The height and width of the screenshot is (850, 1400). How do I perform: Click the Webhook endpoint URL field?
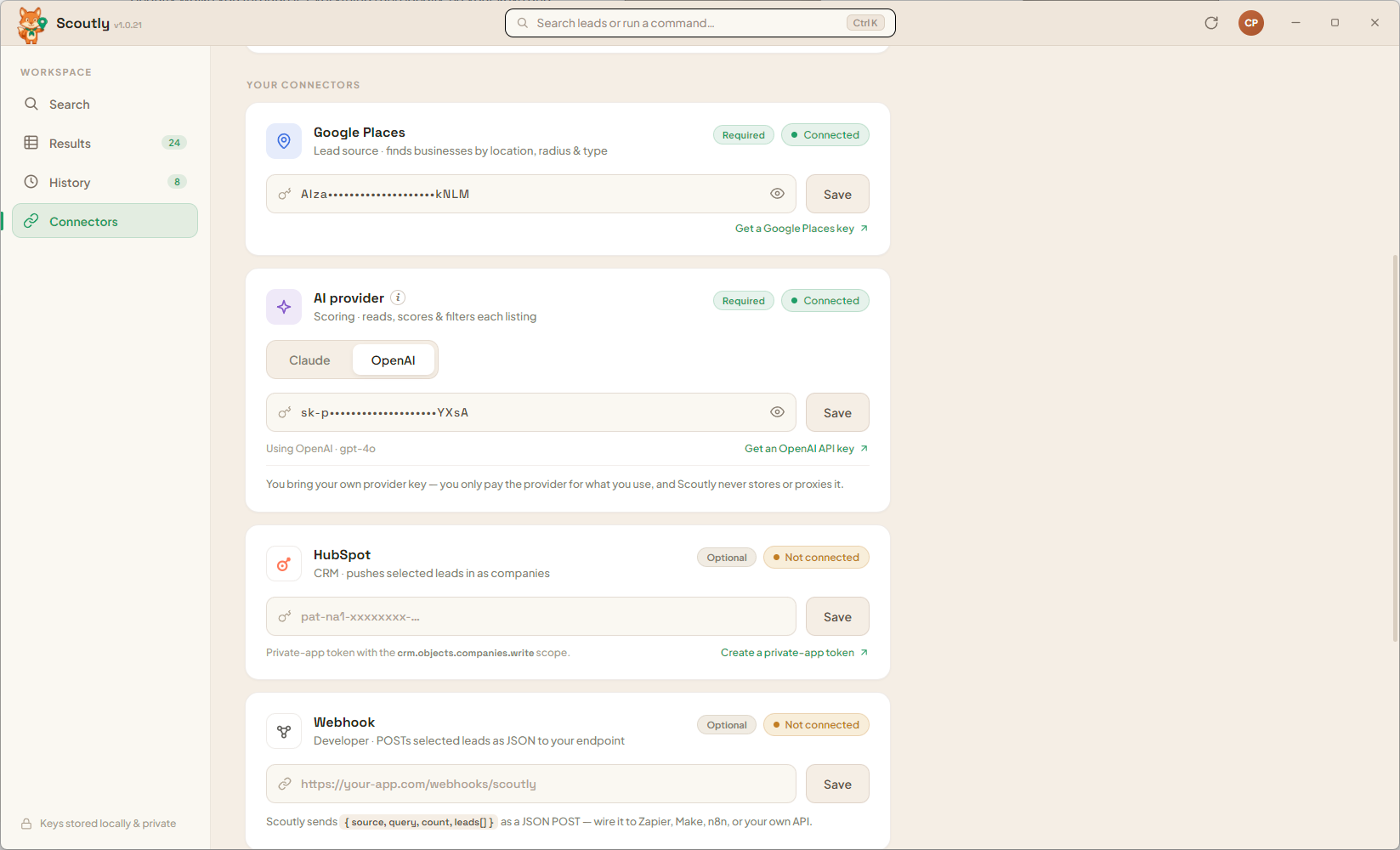pos(531,784)
